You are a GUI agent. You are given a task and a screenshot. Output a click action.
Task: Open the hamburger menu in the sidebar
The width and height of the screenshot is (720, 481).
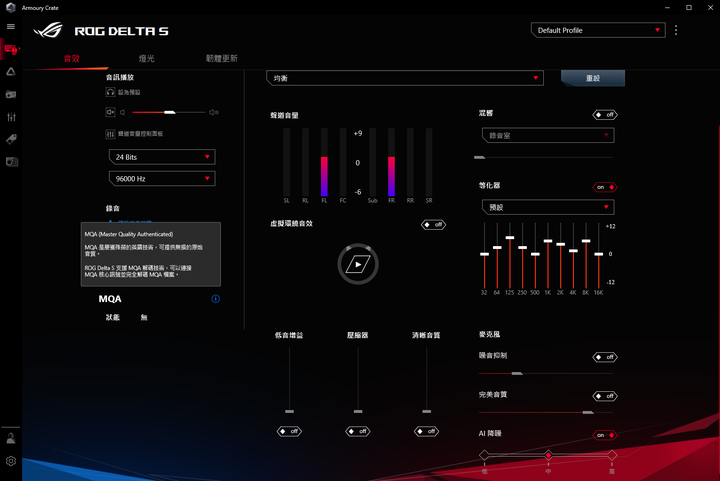11,27
